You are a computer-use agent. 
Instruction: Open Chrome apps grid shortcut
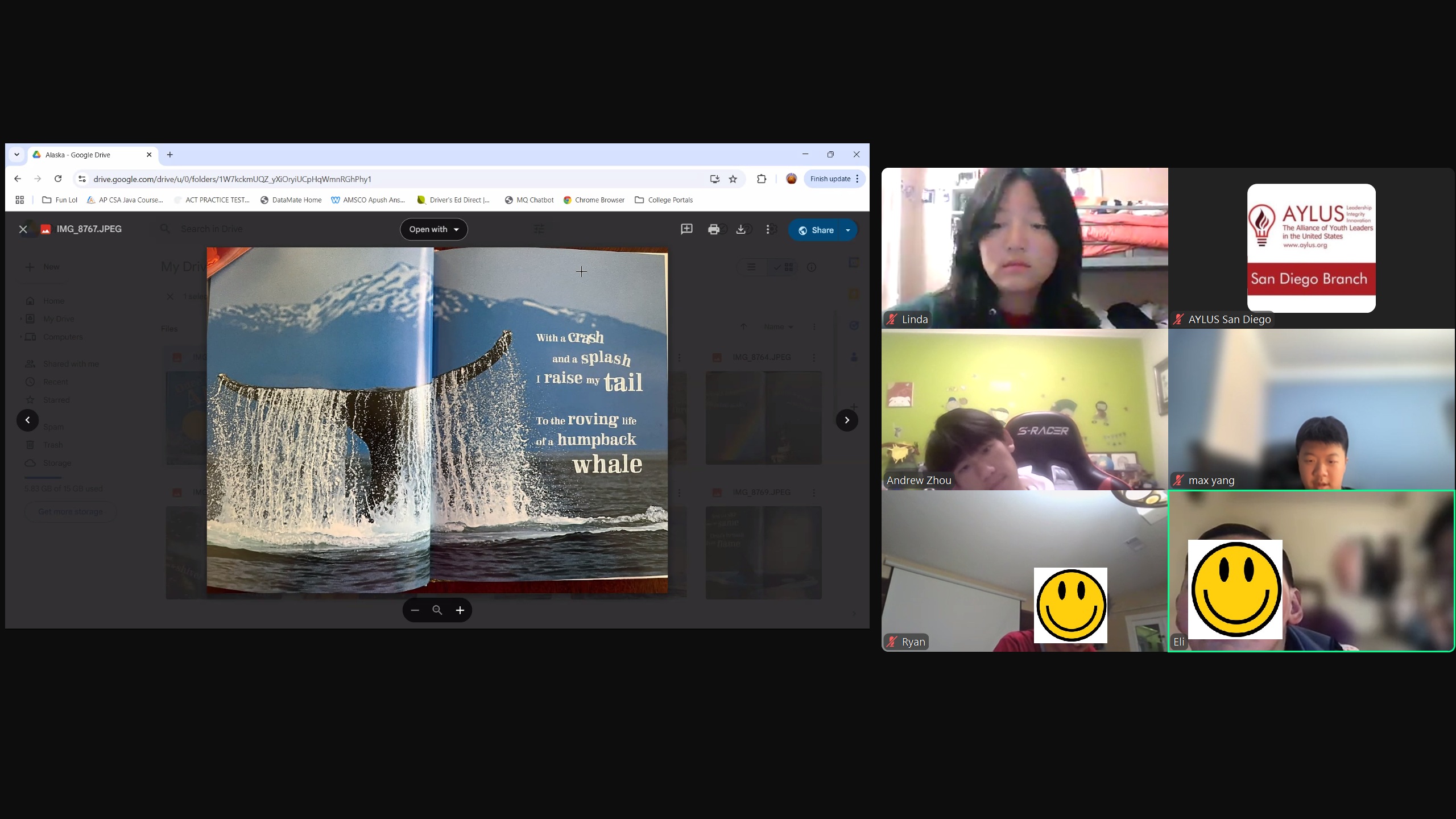pos(19,200)
